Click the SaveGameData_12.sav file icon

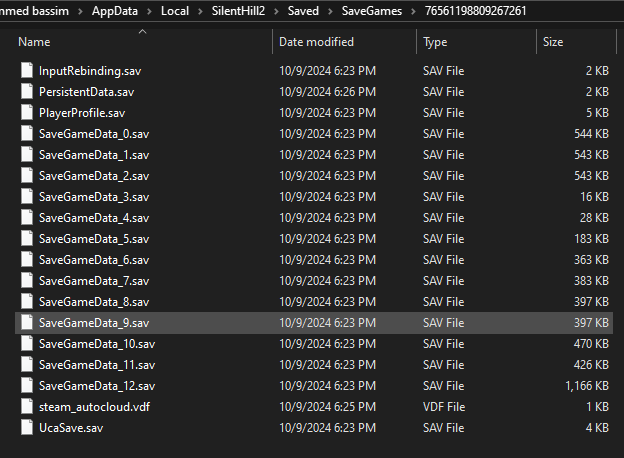[27, 386]
